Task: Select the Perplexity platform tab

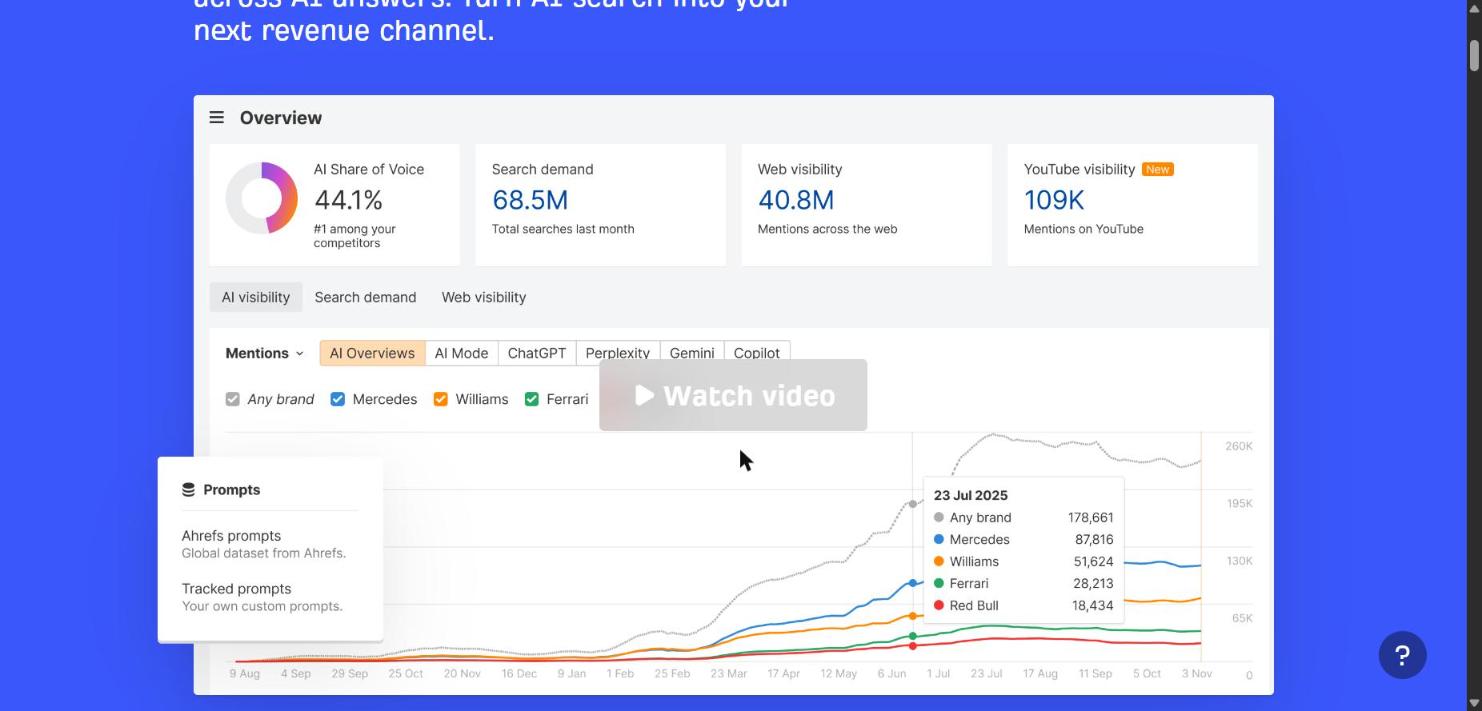Action: 617,351
